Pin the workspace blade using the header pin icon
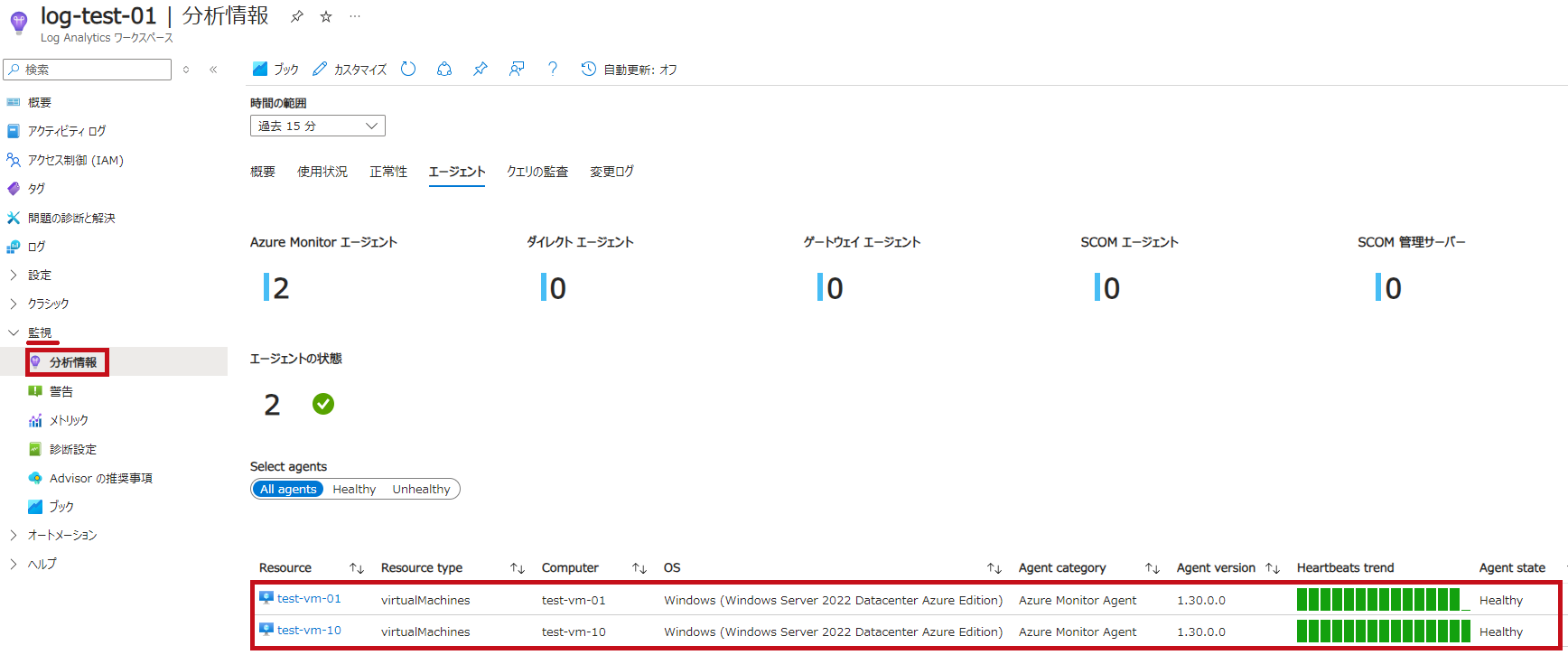 tap(296, 16)
